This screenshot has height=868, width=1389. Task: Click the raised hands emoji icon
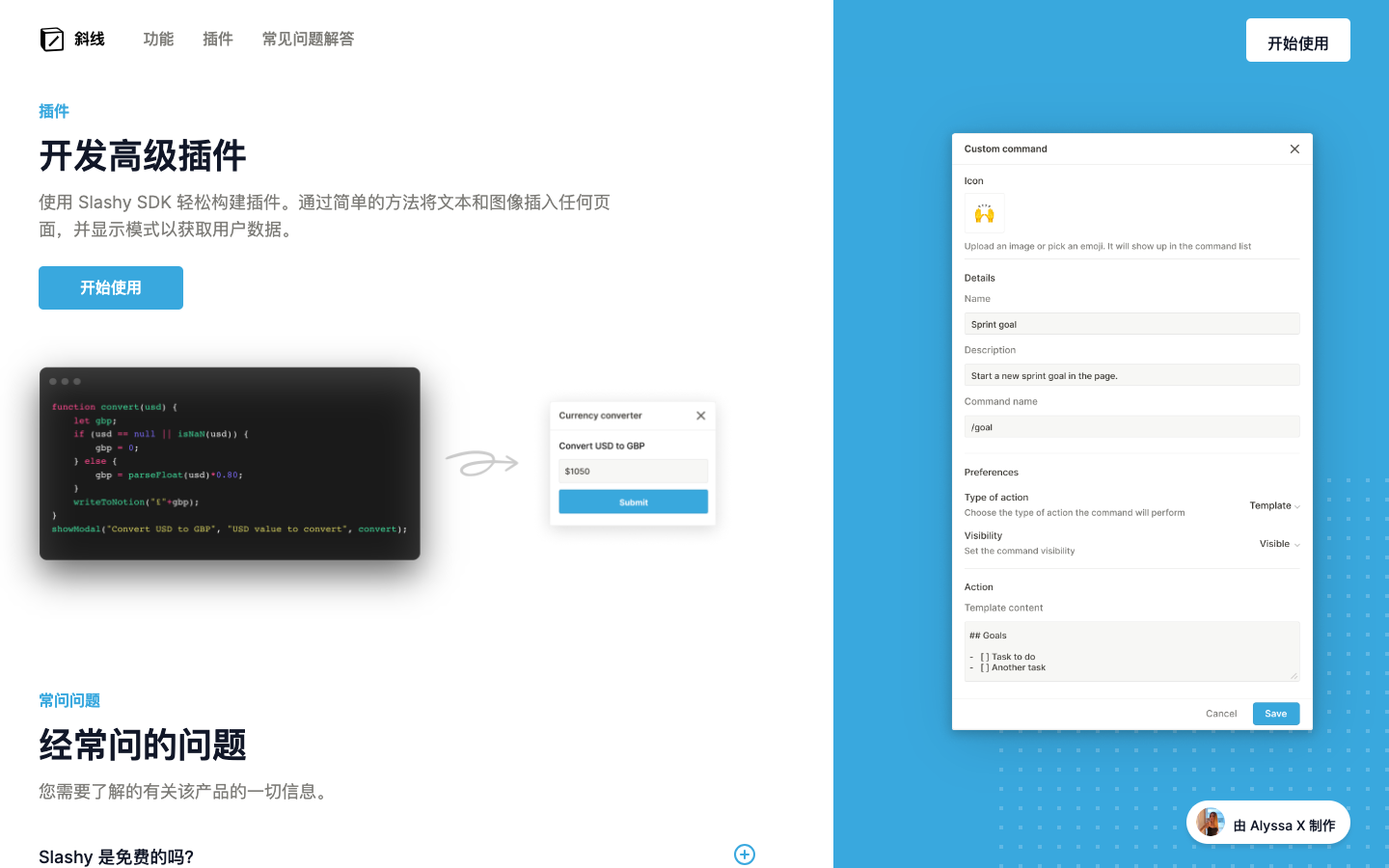[x=984, y=213]
